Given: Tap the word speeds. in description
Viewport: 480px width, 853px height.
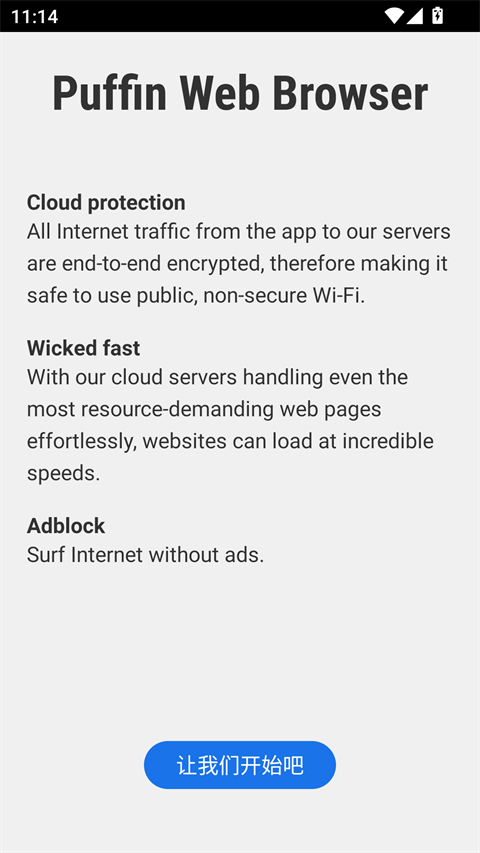Looking at the screenshot, I should click(64, 474).
